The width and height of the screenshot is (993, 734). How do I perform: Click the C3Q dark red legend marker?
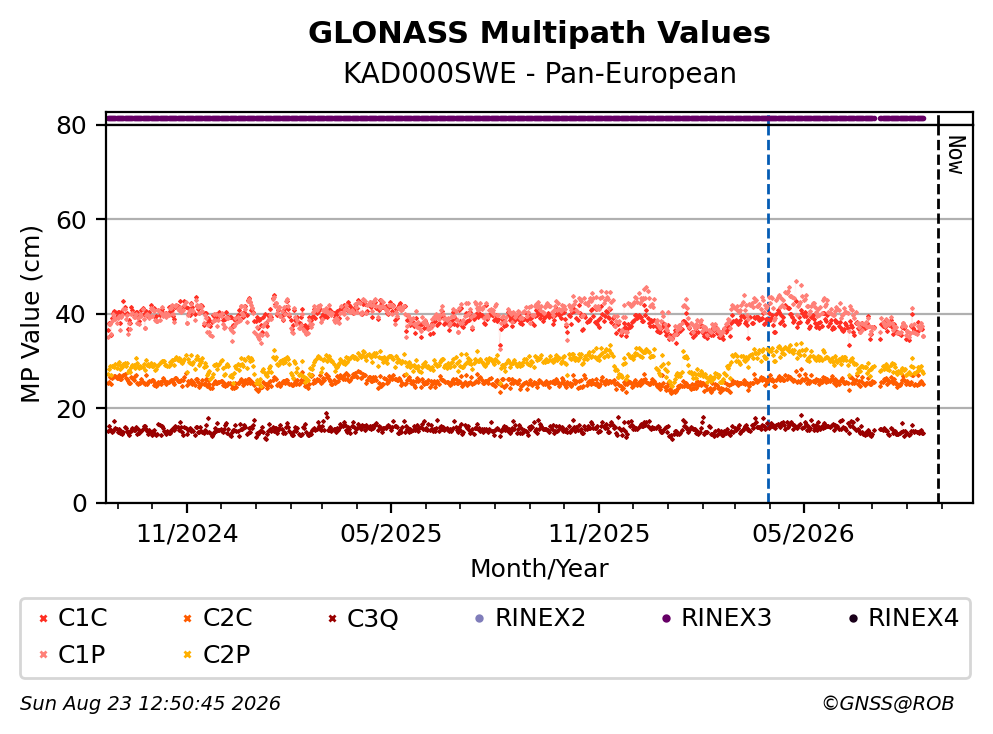(x=332, y=619)
